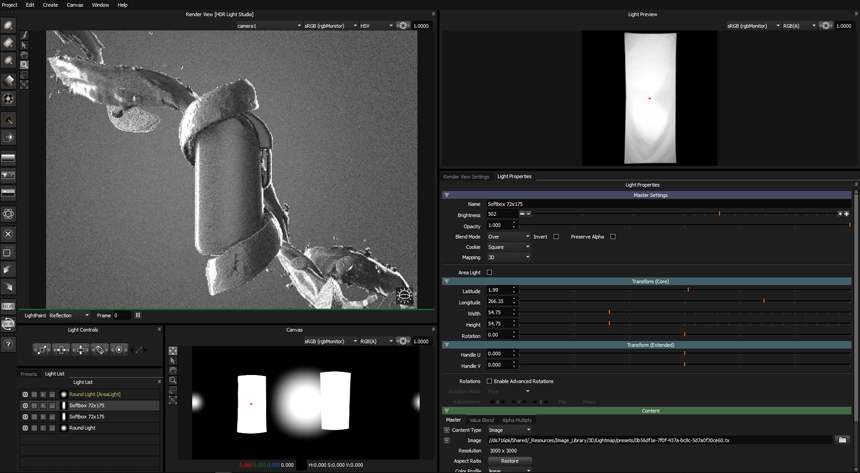This screenshot has width=860, height=473.
Task: Open the Content Type dropdown
Action: [509, 430]
